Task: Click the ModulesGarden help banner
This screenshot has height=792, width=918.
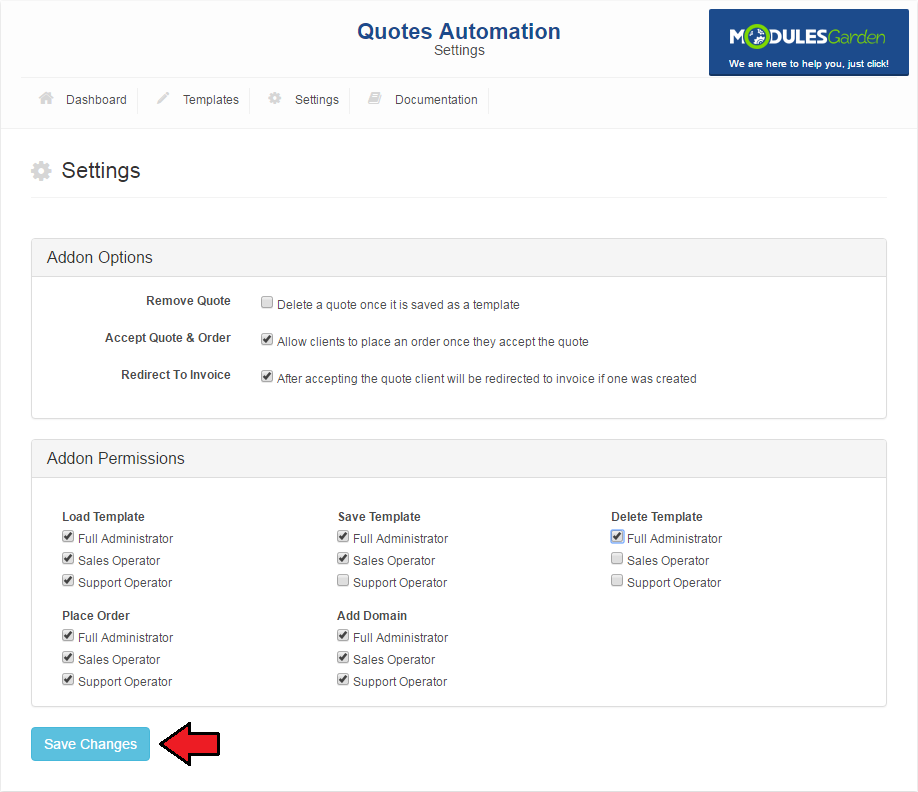Action: (809, 42)
